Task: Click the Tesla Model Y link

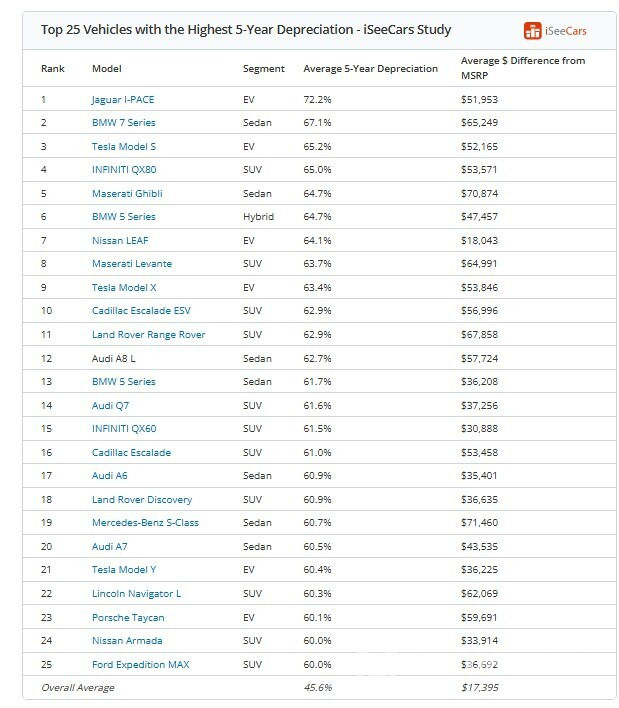Action: tap(124, 570)
